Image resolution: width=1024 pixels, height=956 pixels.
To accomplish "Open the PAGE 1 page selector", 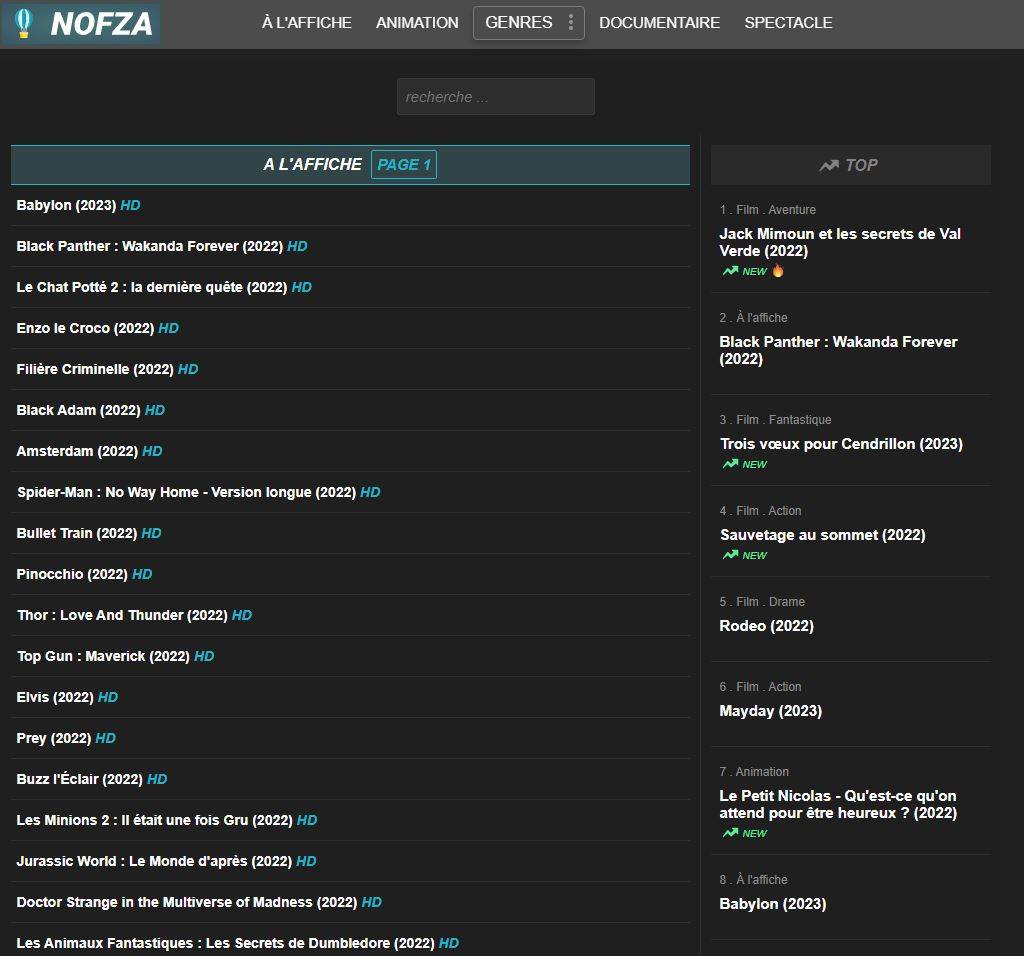I will coord(403,165).
